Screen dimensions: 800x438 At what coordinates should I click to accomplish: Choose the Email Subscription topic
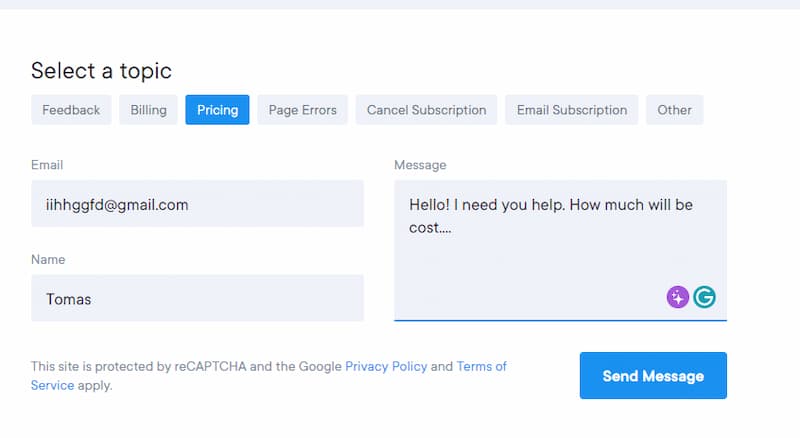(572, 110)
